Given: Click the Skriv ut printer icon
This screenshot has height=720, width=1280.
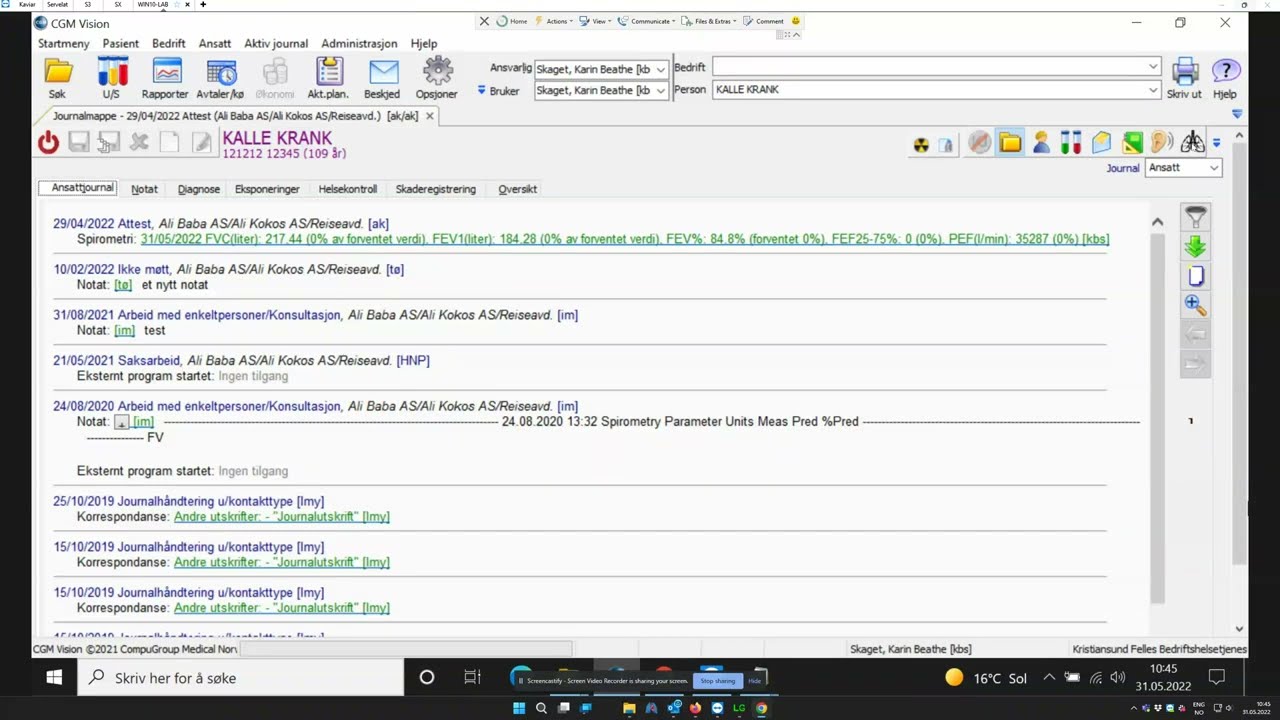Looking at the screenshot, I should click(x=1185, y=78).
